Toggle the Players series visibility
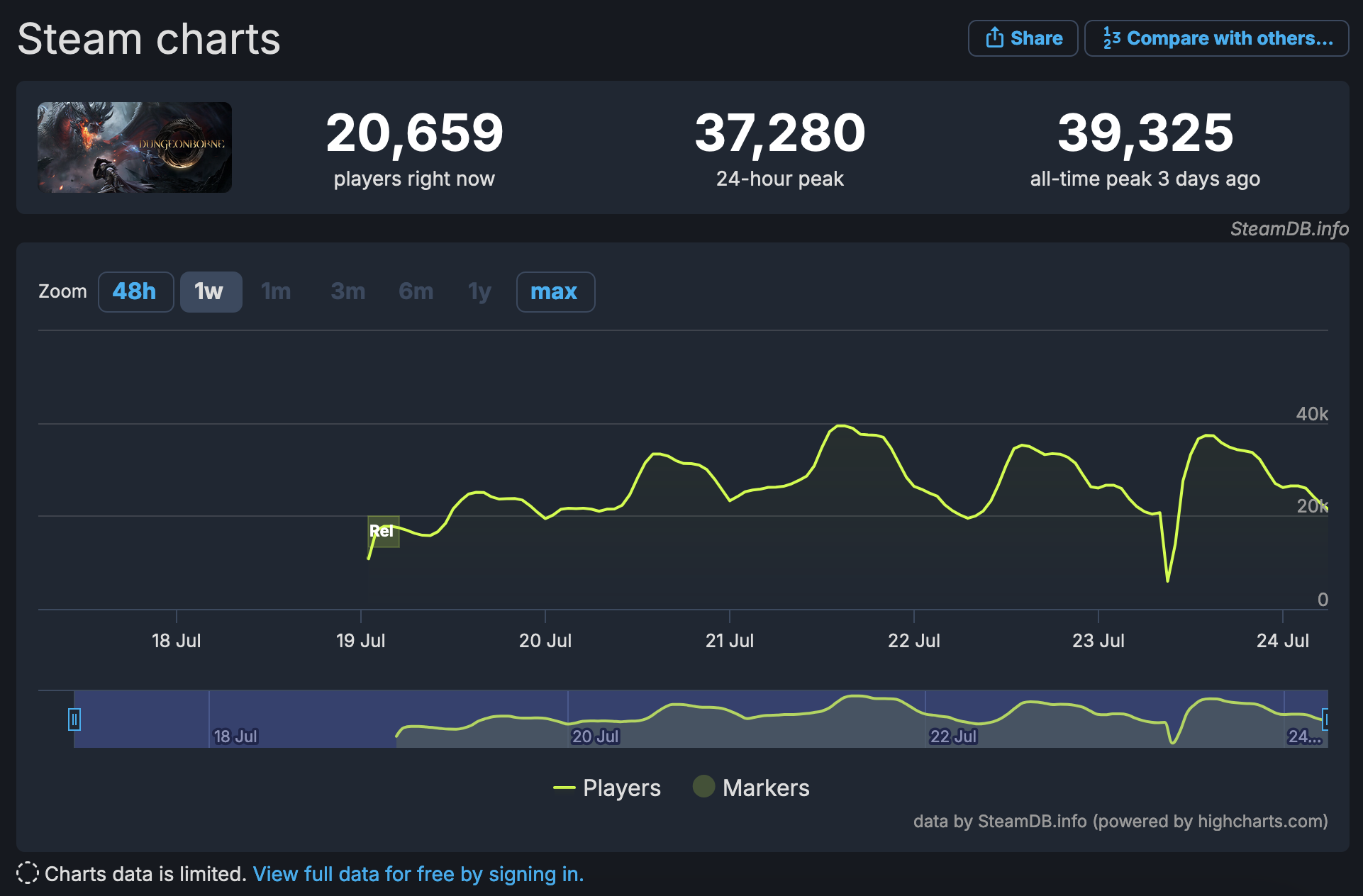Screen dimensions: 1363x896 click(x=621, y=788)
